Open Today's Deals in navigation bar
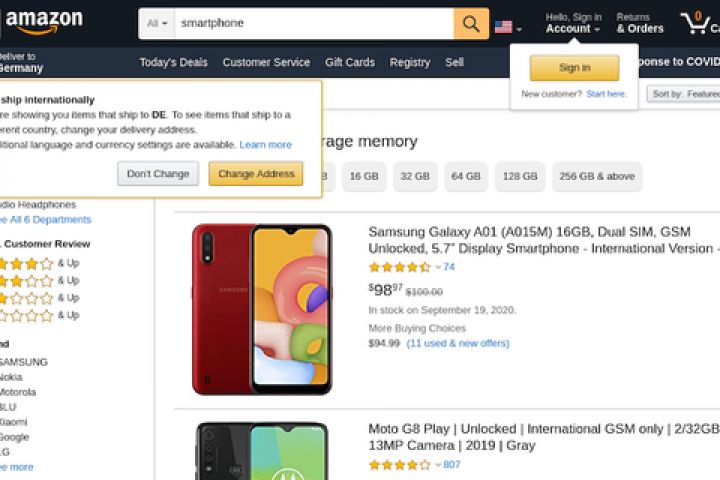Viewport: 720px width, 480px height. pos(173,62)
